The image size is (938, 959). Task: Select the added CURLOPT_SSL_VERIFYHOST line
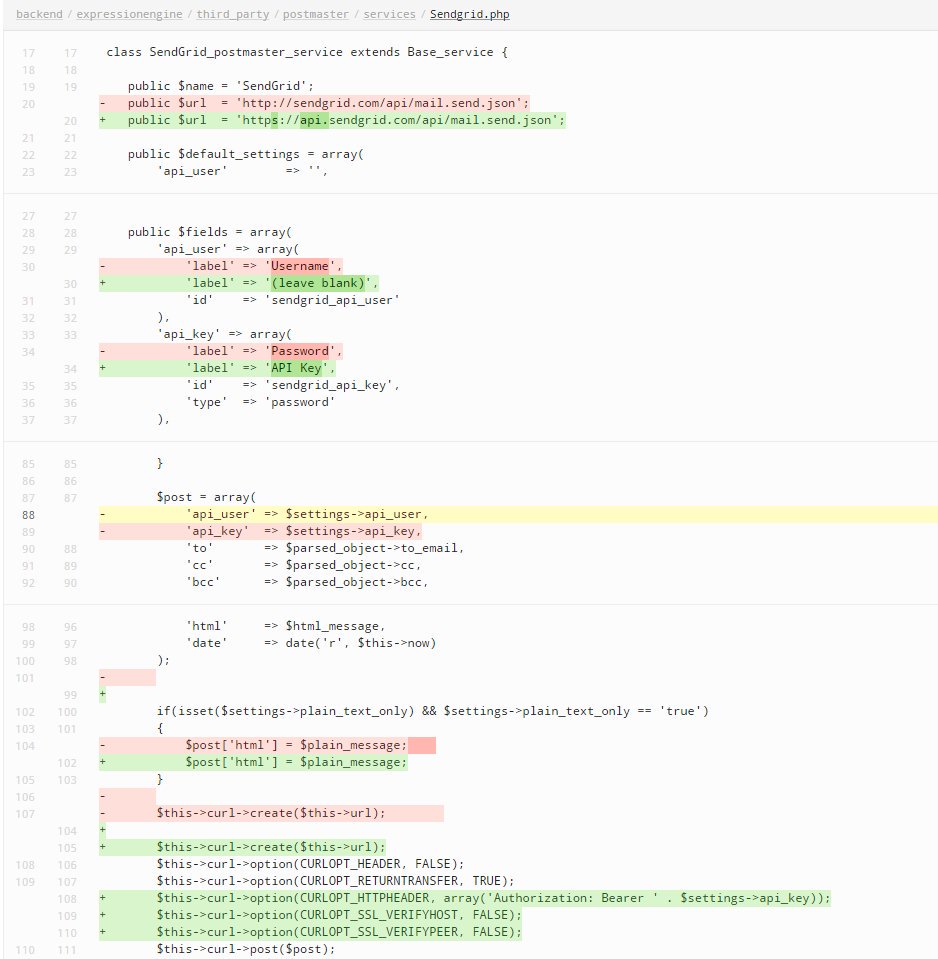click(x=311, y=916)
